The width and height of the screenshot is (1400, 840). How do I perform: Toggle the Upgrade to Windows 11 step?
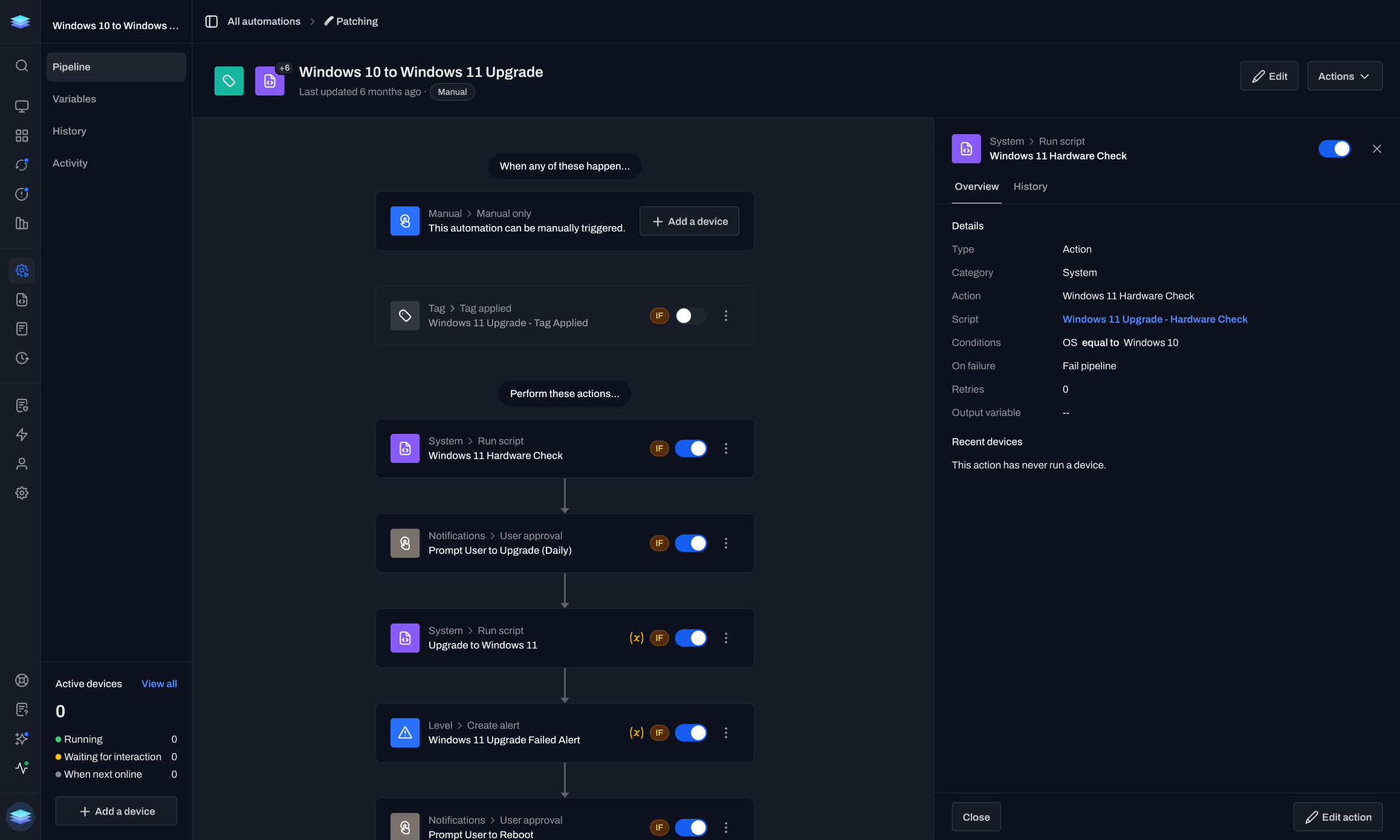(x=691, y=638)
